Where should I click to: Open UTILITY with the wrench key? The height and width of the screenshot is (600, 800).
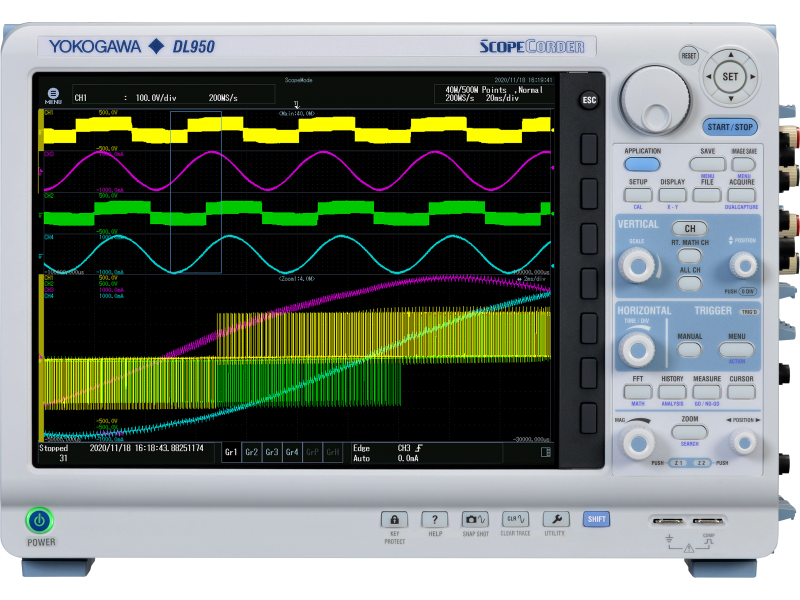click(556, 520)
